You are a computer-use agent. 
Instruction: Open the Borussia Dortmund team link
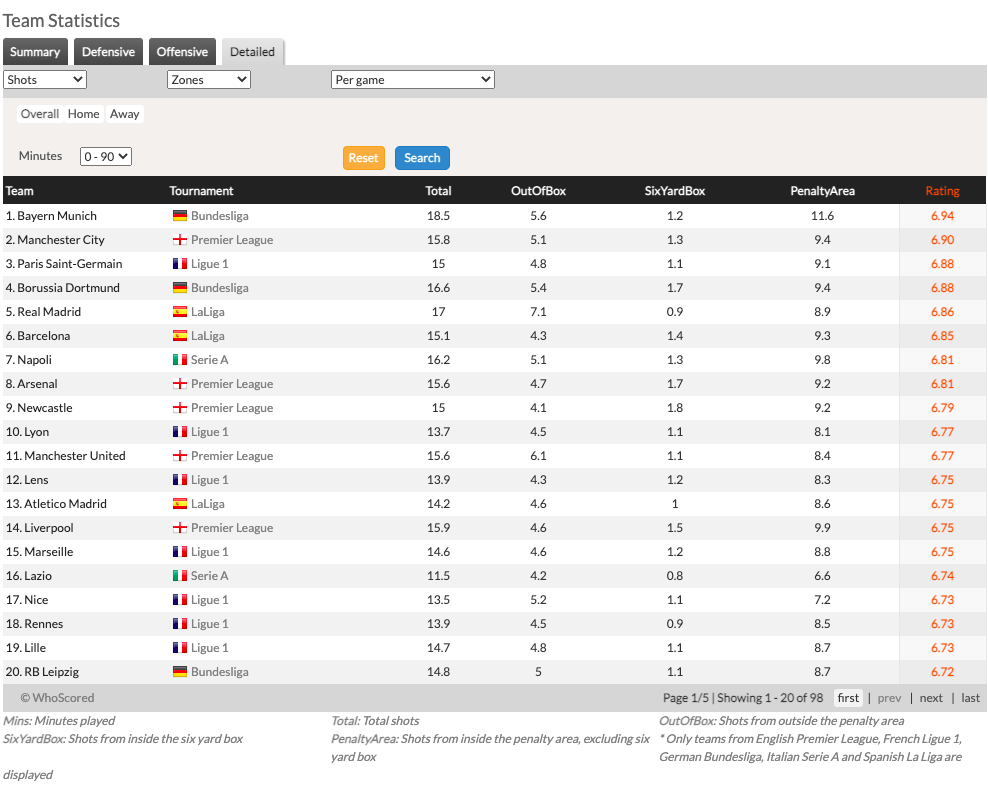(x=69, y=288)
